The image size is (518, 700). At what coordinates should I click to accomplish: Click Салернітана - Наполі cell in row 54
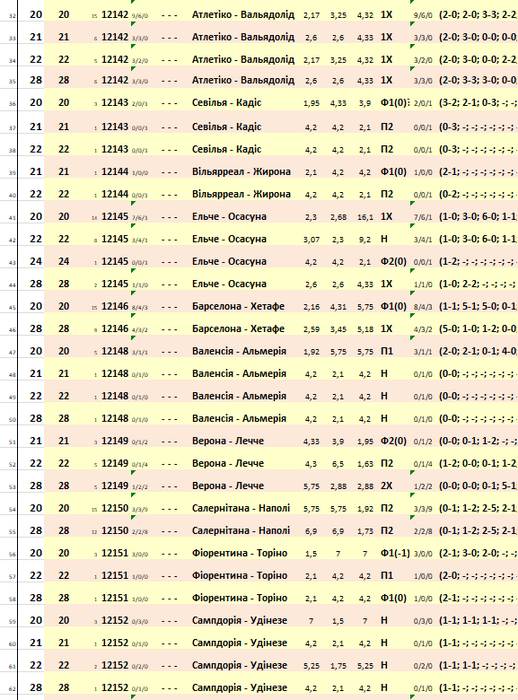[x=241, y=508]
